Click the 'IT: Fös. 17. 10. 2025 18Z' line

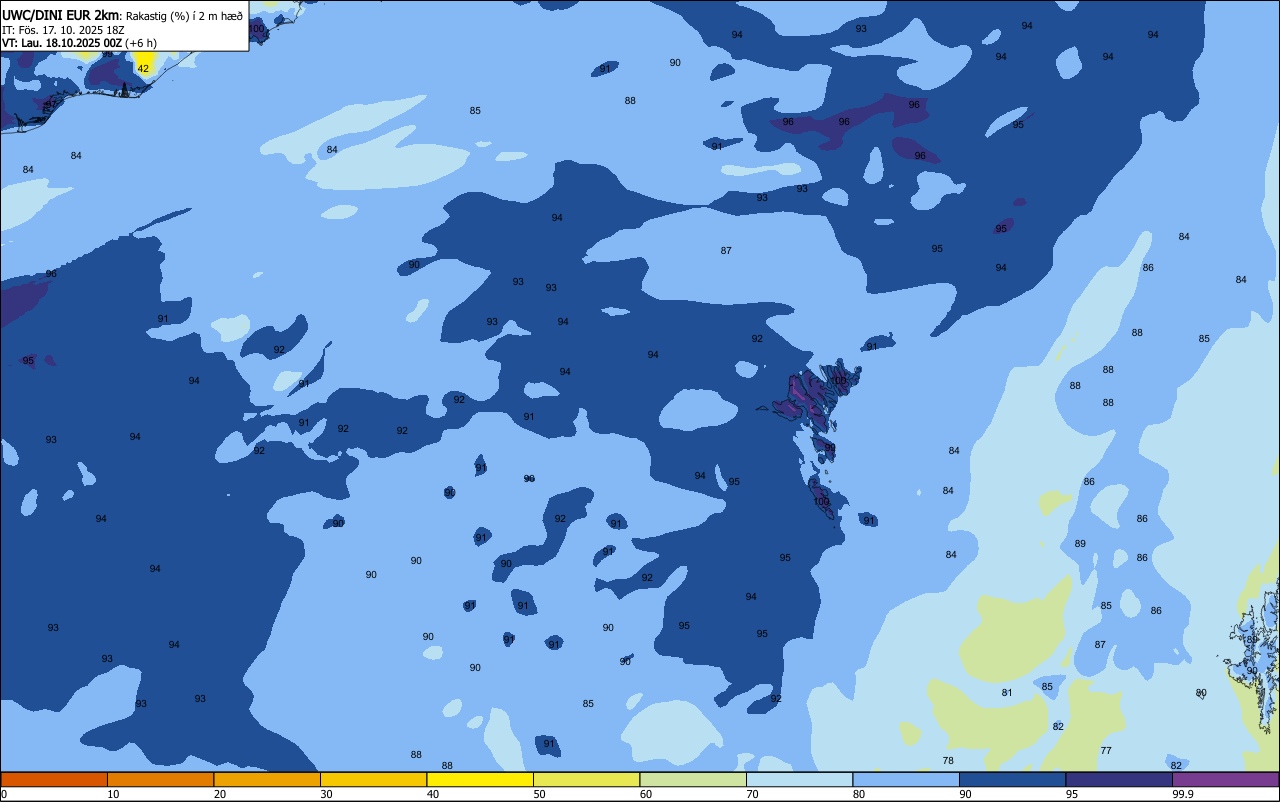[x=63, y=29]
